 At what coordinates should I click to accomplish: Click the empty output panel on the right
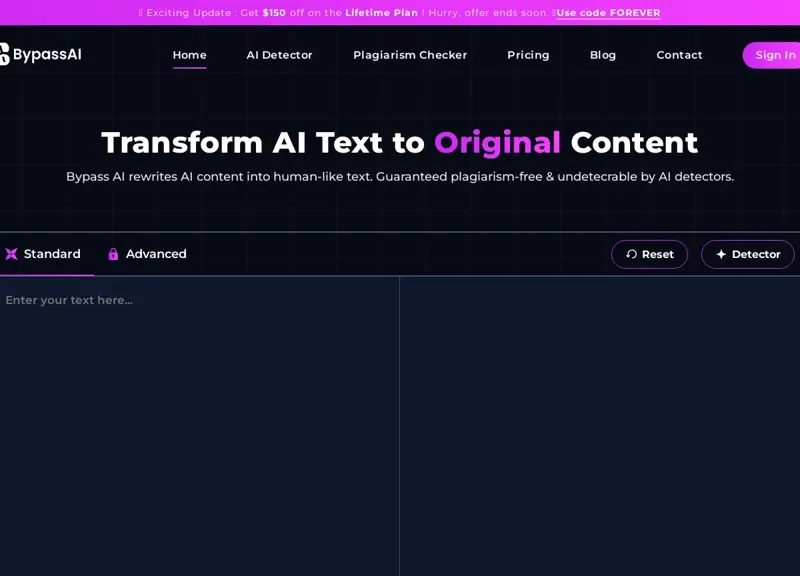(x=600, y=420)
